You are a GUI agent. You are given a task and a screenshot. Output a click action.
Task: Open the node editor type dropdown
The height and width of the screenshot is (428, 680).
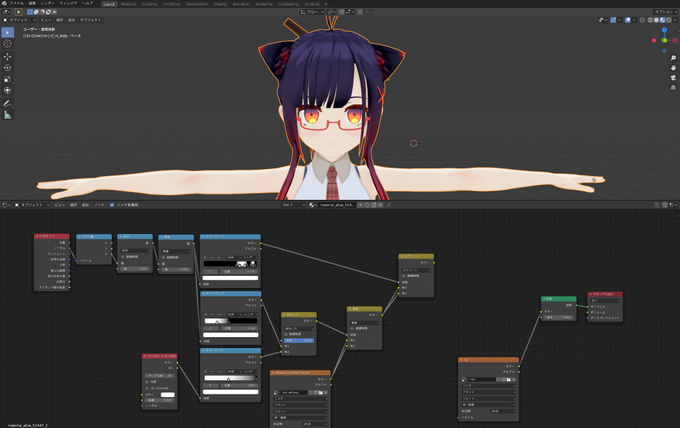point(7,205)
